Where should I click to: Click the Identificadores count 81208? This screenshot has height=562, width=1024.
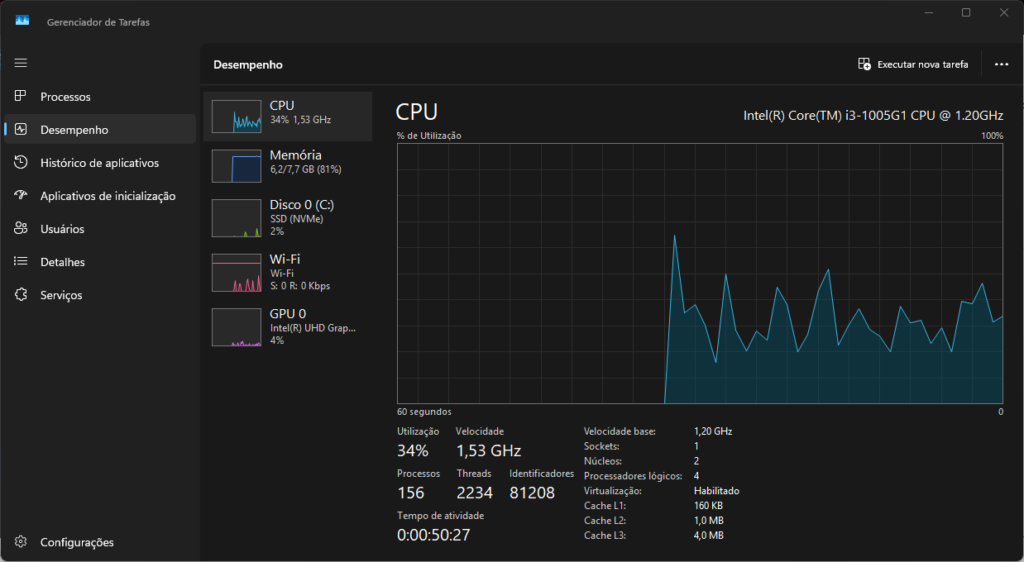point(532,493)
